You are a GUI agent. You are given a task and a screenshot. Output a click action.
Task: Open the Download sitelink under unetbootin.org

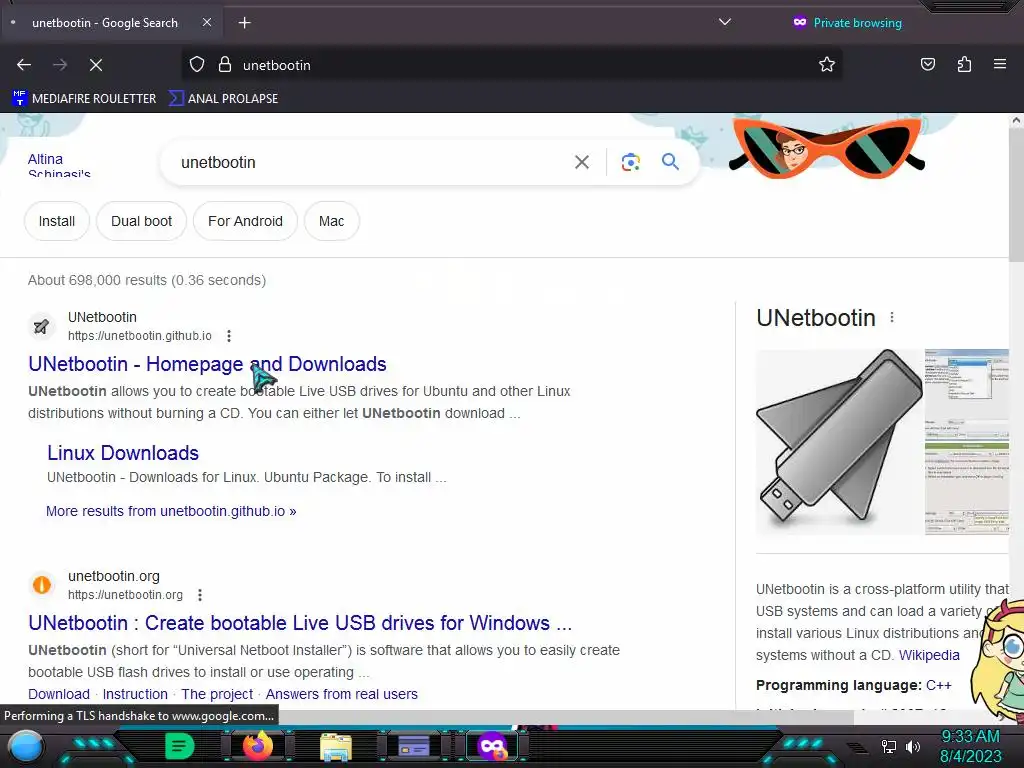point(59,694)
